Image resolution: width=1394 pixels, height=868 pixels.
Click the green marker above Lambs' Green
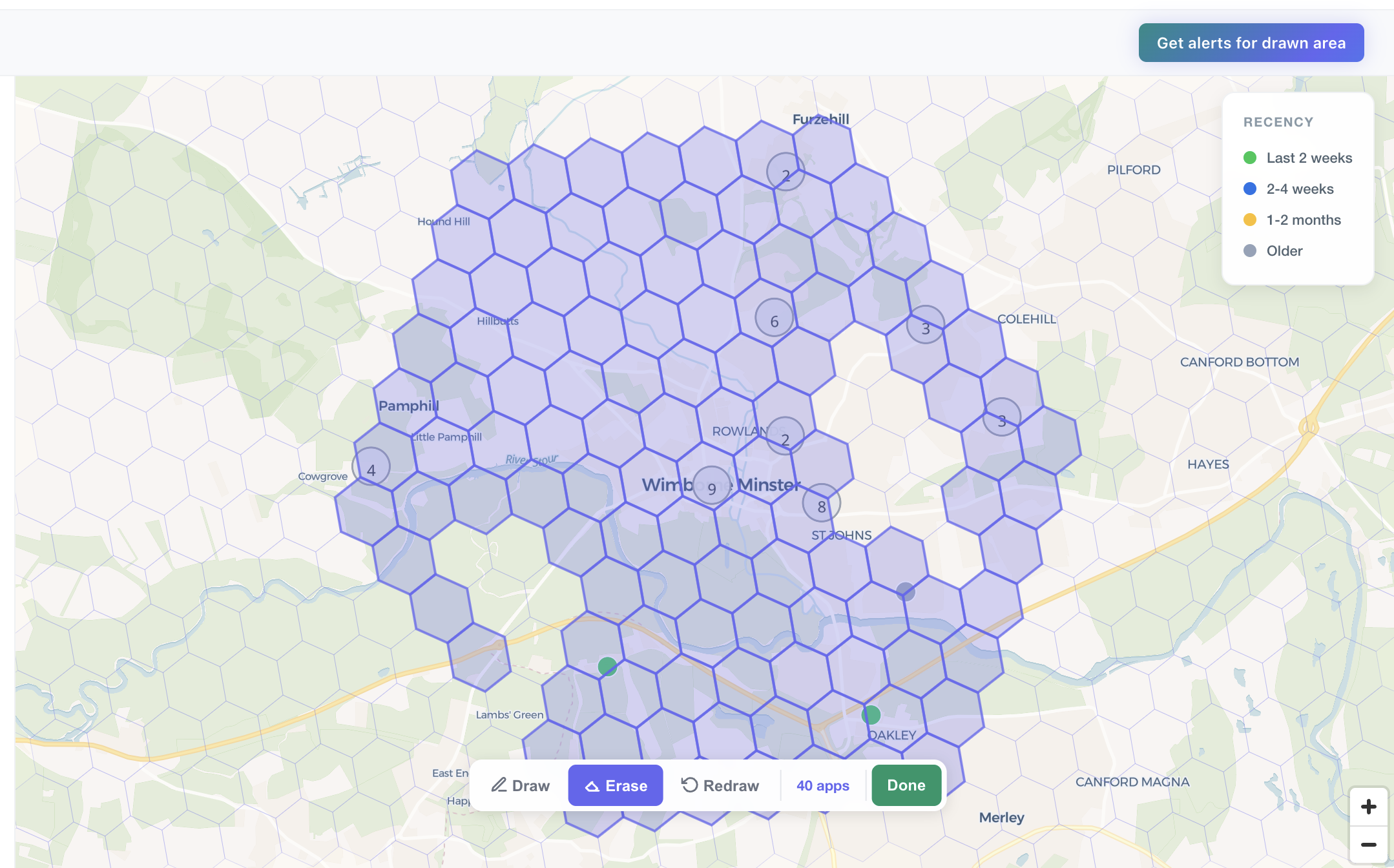click(x=607, y=666)
